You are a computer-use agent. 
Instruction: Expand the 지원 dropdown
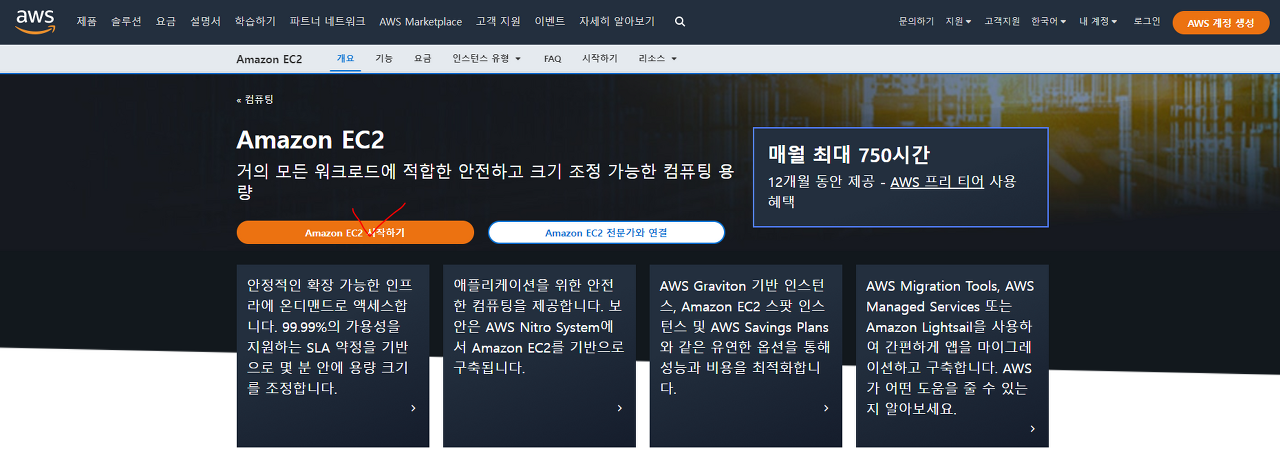coord(958,21)
